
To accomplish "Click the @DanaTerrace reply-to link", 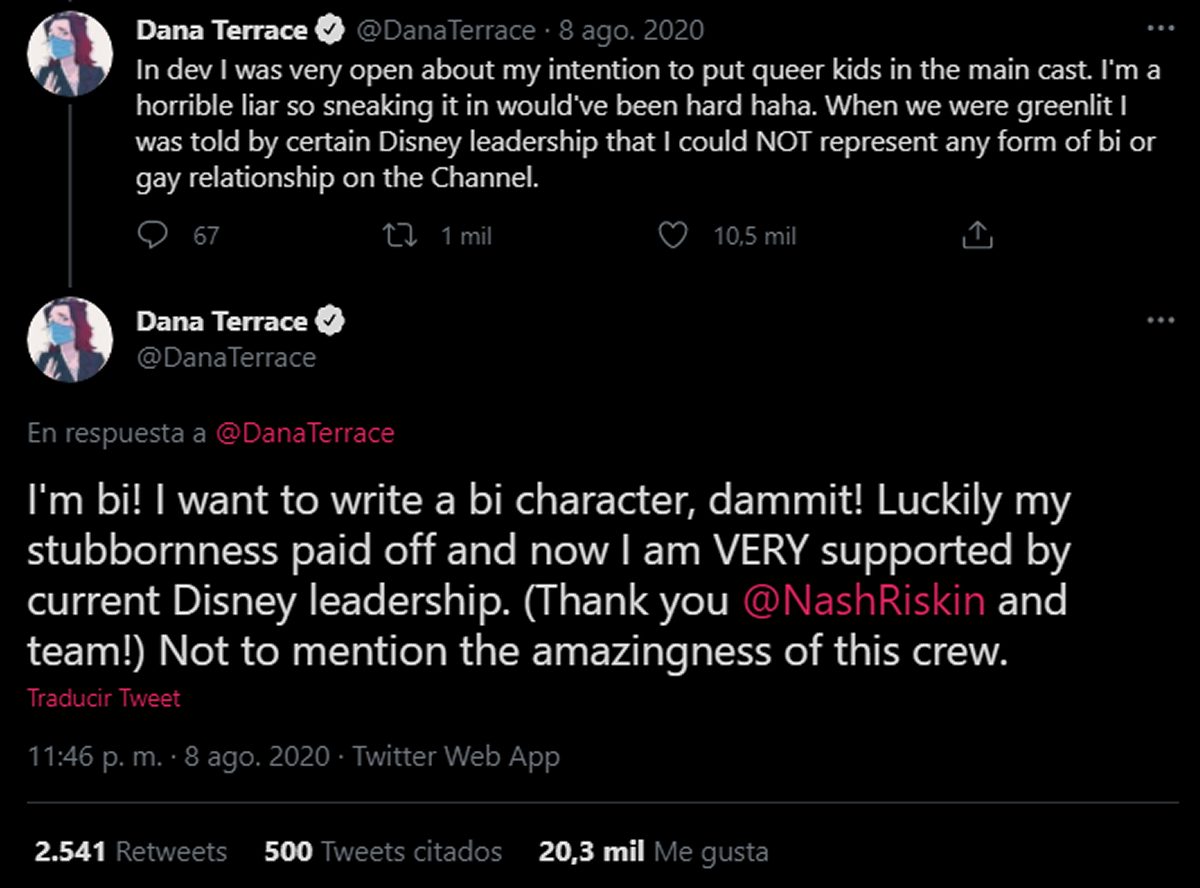I will coord(305,433).
